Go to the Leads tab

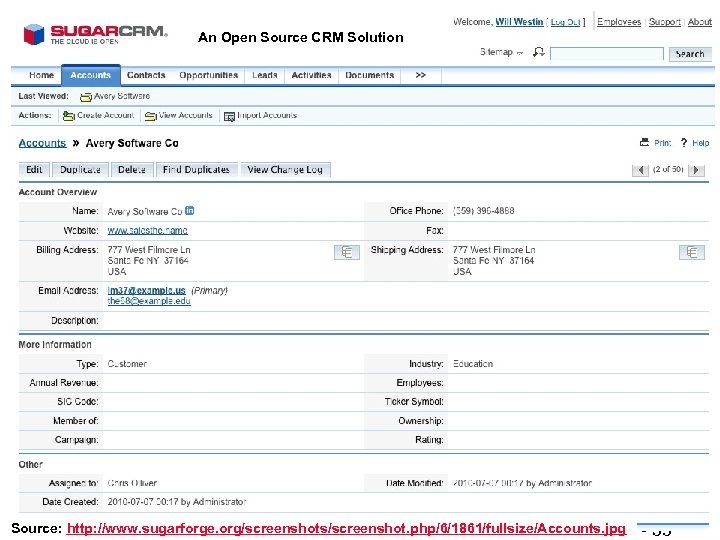pyautogui.click(x=264, y=75)
